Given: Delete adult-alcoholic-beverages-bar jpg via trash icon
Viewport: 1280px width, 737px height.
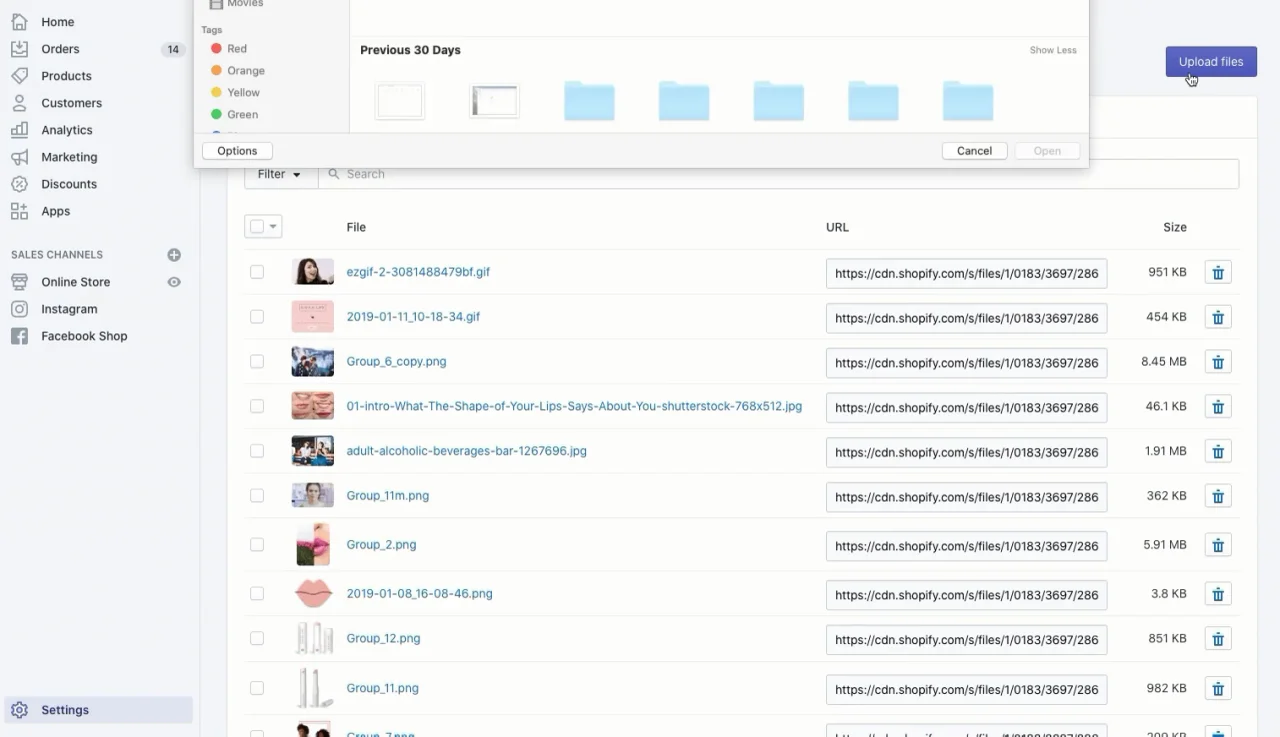Looking at the screenshot, I should click(1218, 452).
